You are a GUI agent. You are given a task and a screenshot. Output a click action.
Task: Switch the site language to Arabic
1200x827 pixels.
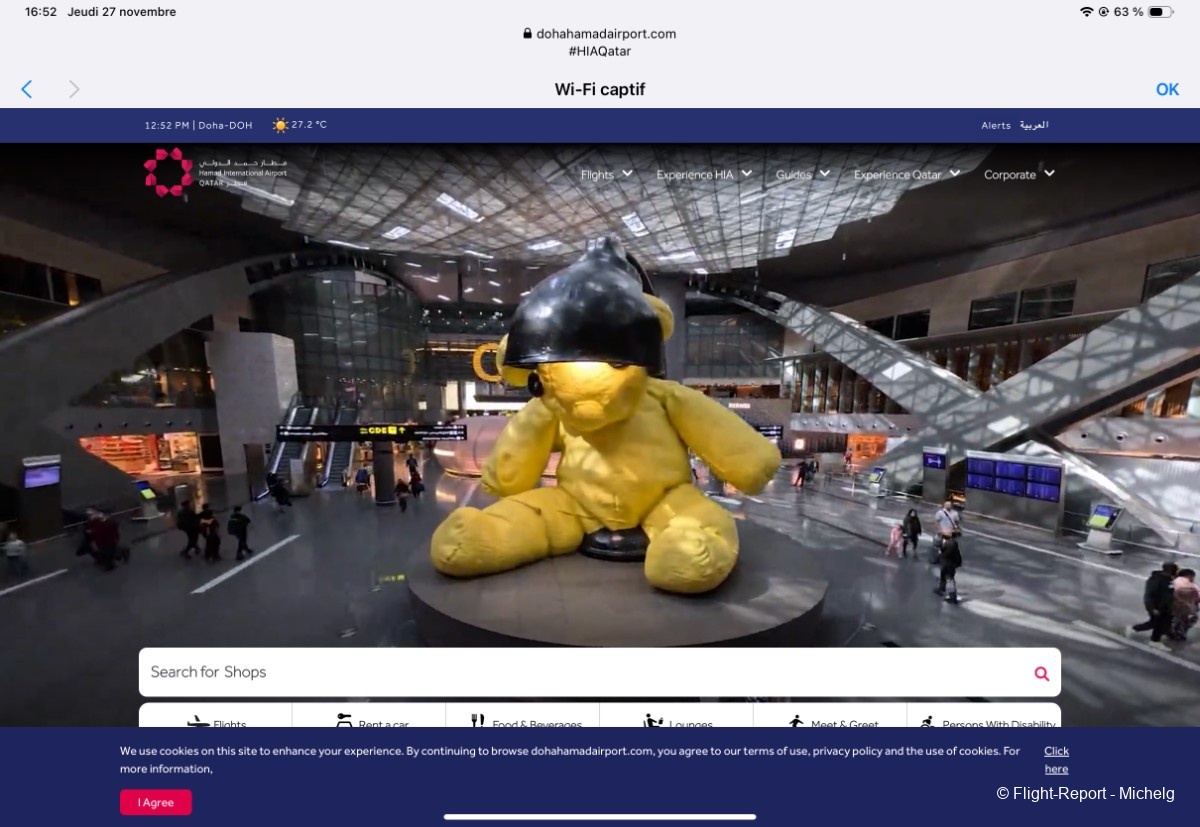pos(1034,125)
